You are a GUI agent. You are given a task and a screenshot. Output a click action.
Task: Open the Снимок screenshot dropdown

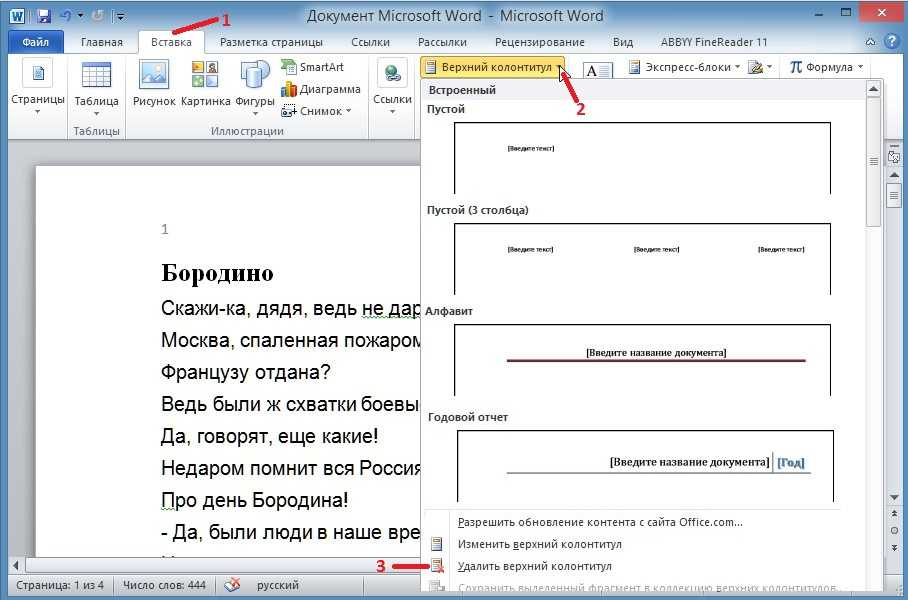(316, 111)
